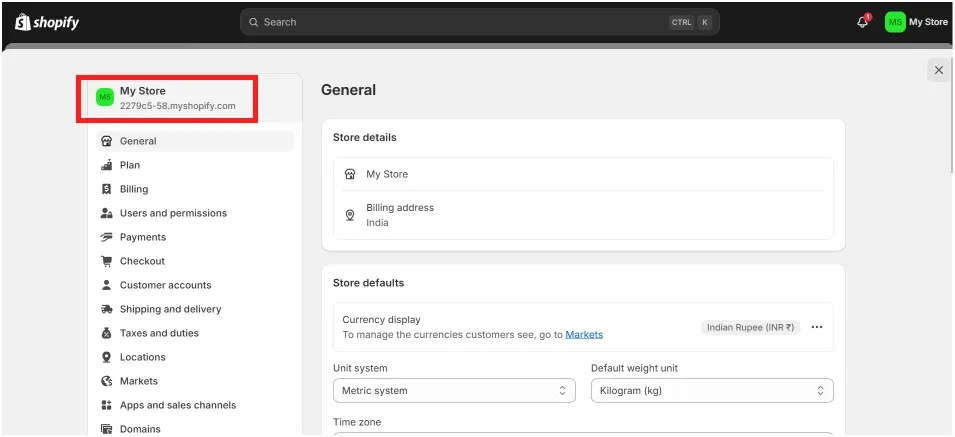This screenshot has width=955, height=437.
Task: Expand the Default weight unit dropdown
Action: tap(712, 391)
